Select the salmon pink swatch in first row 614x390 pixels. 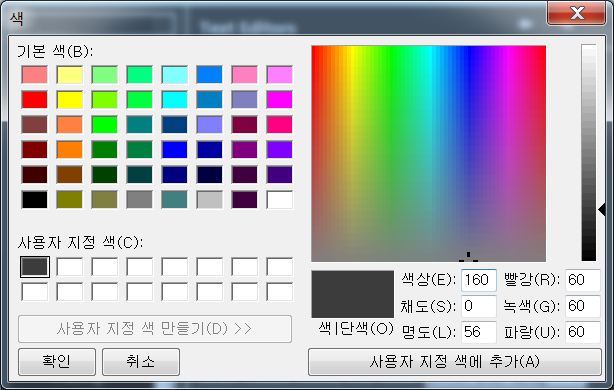pyautogui.click(x=35, y=75)
